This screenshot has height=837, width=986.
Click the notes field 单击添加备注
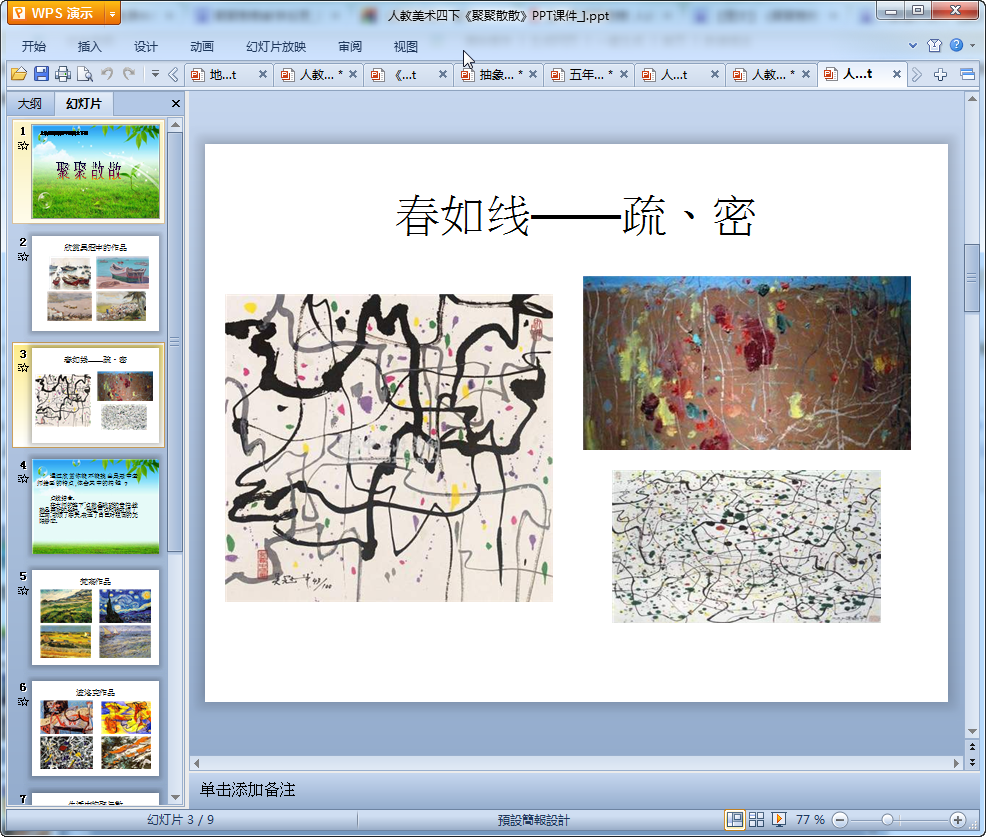click(248, 790)
